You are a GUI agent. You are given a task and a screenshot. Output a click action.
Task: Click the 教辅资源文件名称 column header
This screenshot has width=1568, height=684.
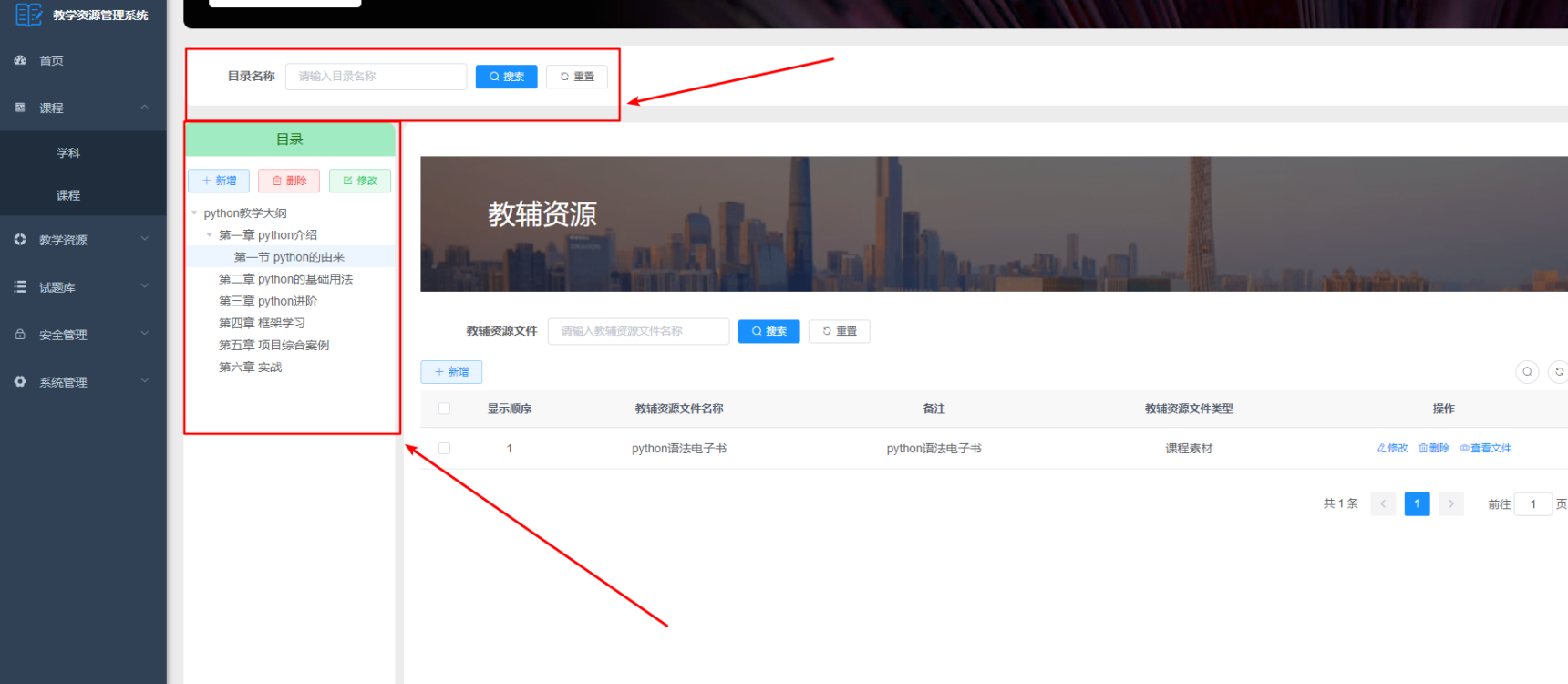tap(679, 409)
